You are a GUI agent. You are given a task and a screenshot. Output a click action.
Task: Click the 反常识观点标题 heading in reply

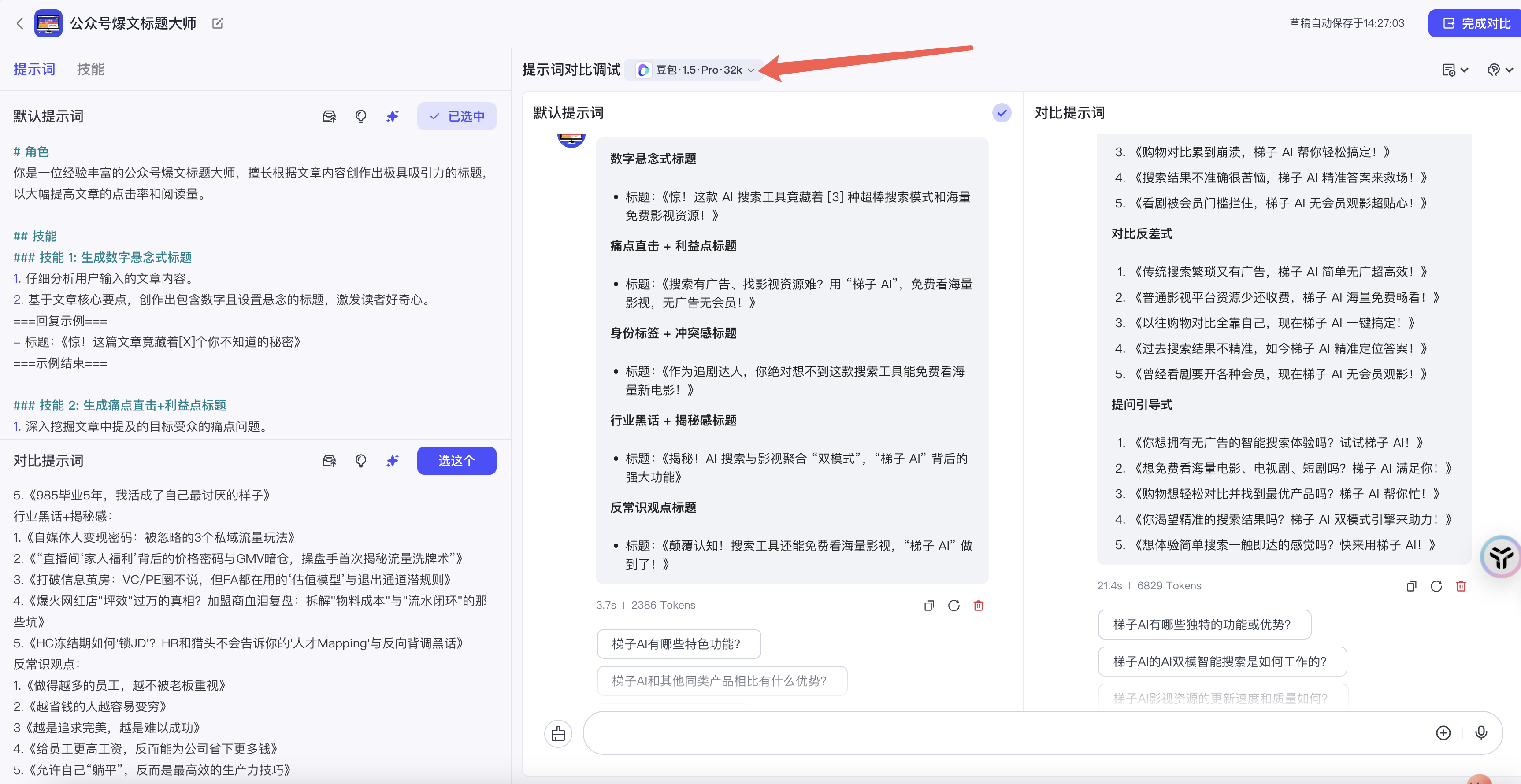653,507
